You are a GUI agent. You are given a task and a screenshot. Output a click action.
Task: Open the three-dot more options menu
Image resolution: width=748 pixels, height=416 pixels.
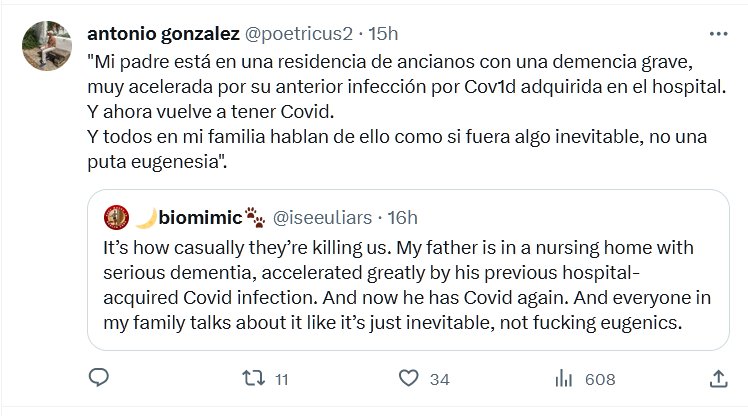point(717,33)
